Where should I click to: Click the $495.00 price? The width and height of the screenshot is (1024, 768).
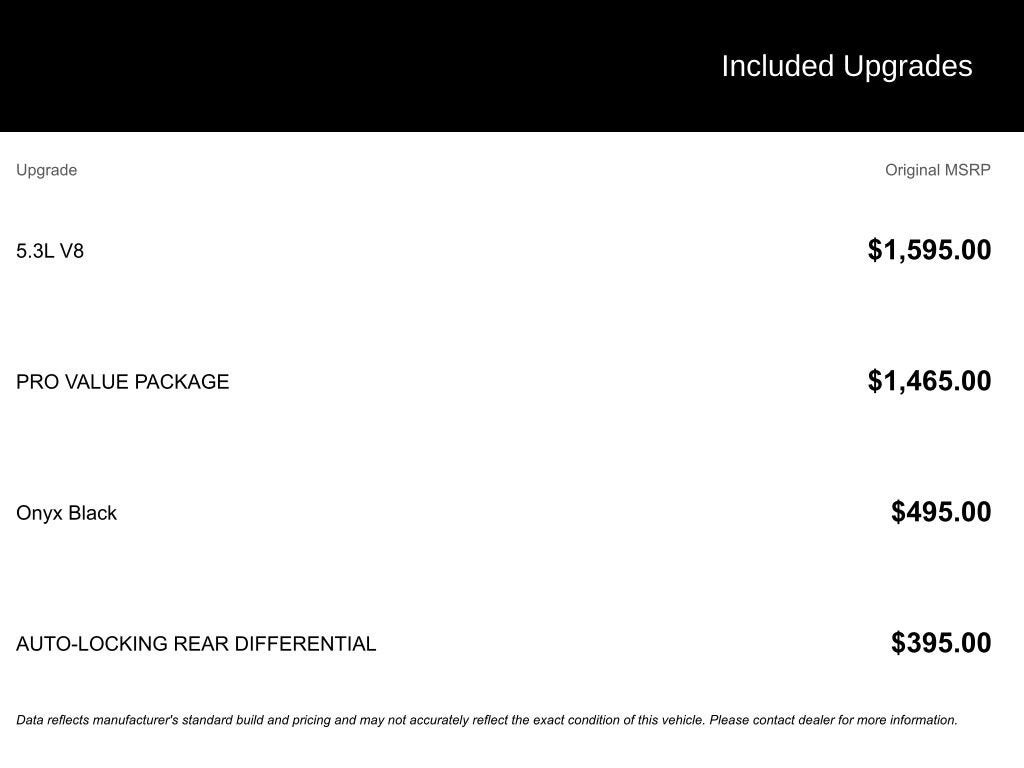[x=940, y=512]
